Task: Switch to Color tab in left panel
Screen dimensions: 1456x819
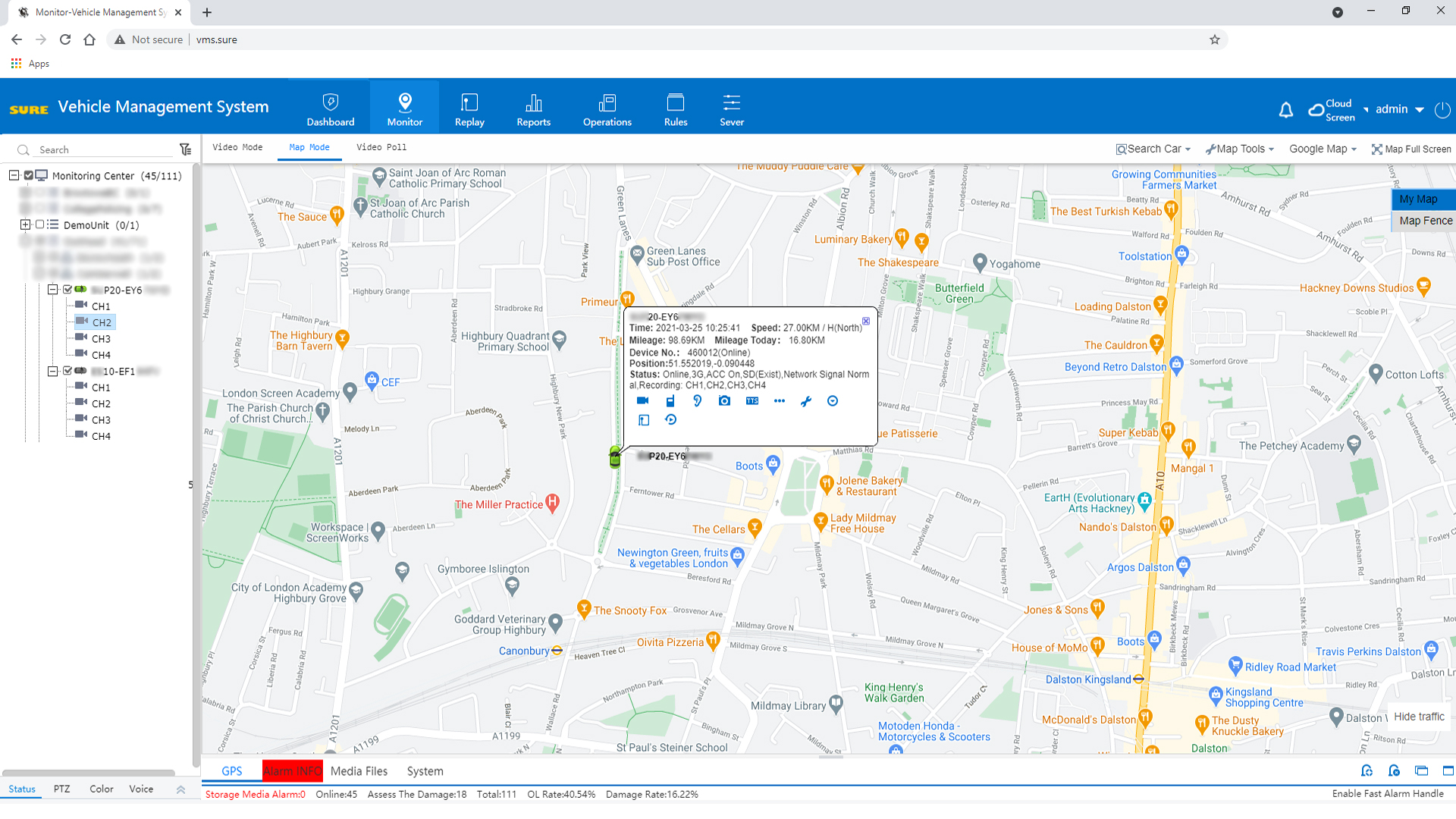Action: [x=102, y=789]
